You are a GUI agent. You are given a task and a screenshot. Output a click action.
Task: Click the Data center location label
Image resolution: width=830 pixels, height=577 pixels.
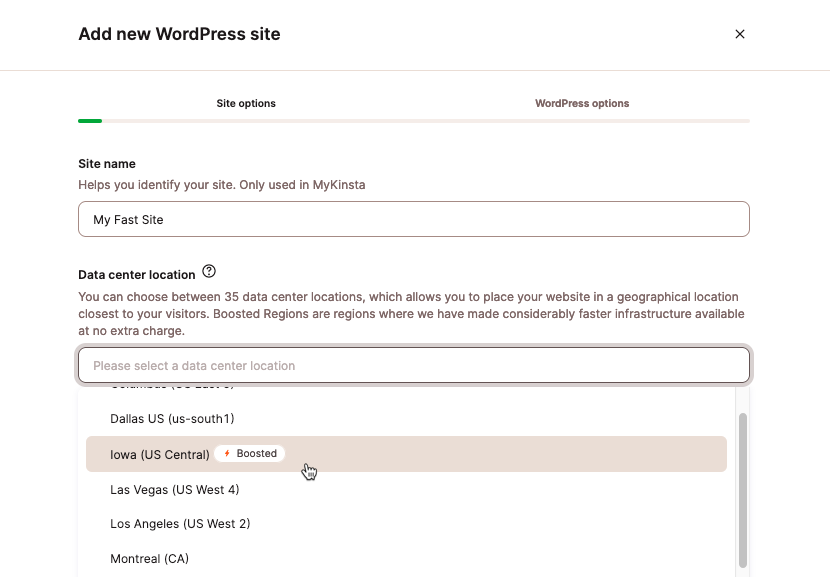136,274
